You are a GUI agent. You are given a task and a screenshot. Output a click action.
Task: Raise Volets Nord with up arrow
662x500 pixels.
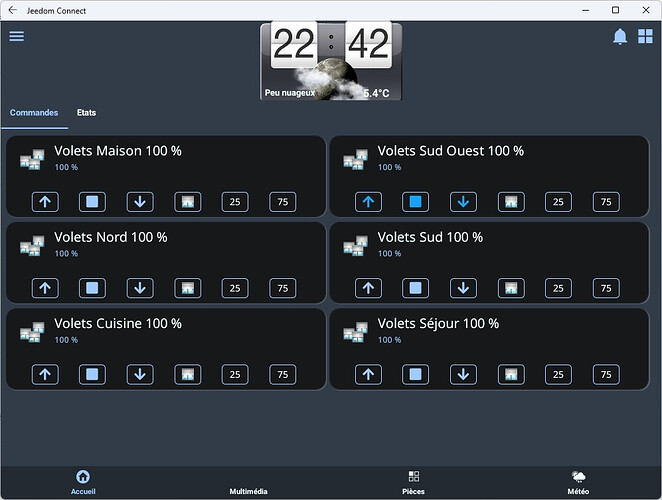(45, 288)
